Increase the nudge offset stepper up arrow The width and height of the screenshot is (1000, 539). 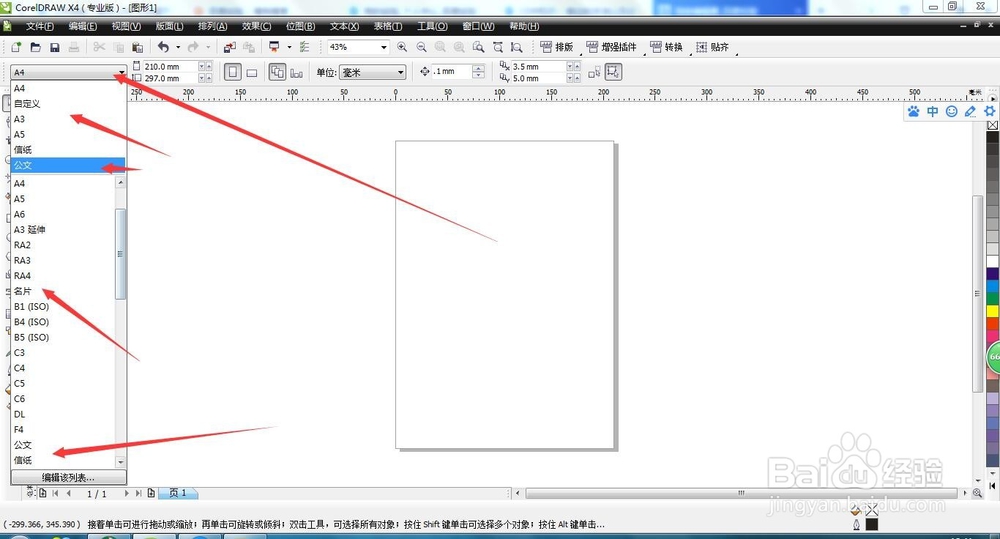click(x=478, y=69)
